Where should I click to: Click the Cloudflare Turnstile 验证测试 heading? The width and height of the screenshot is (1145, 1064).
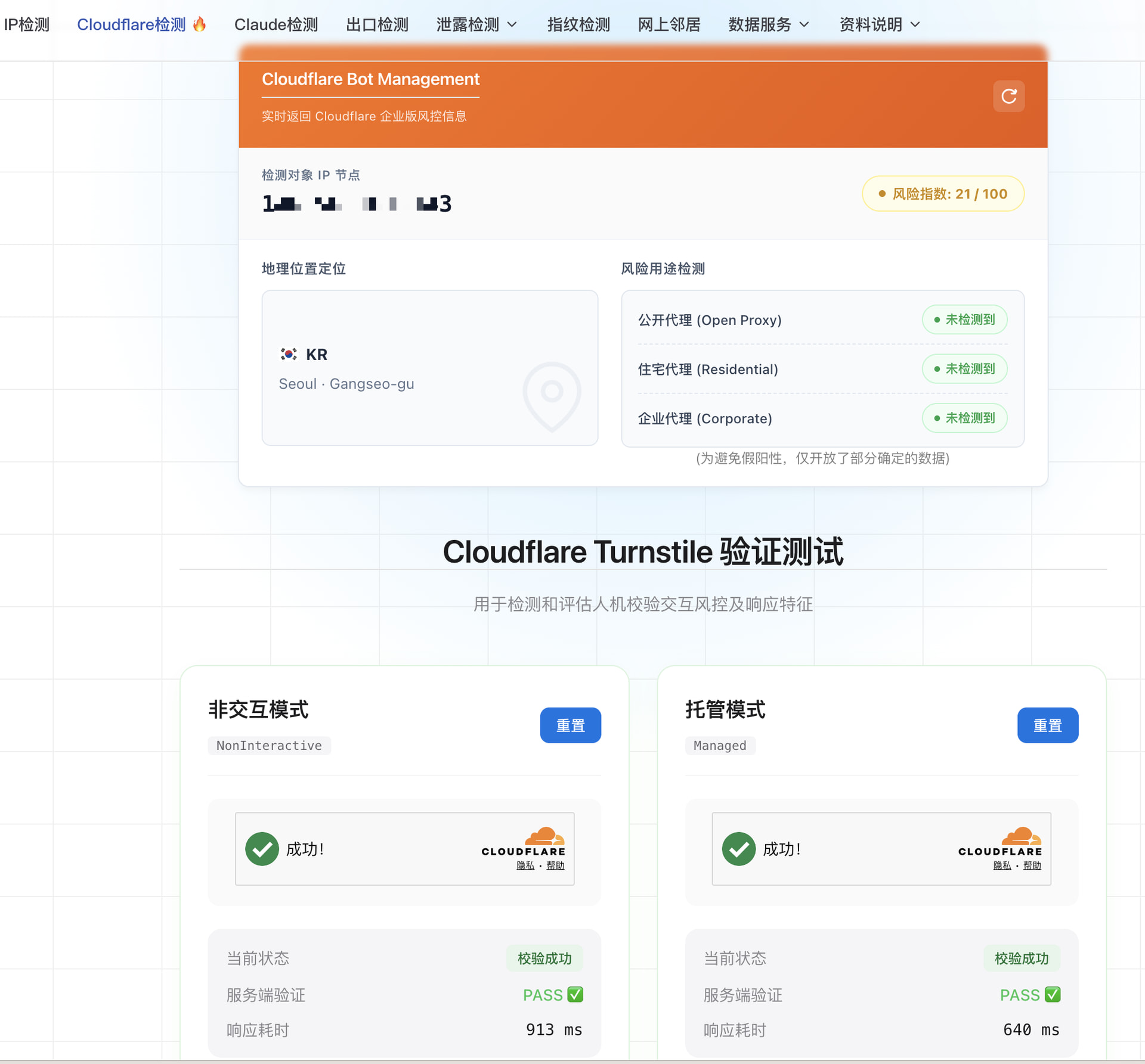tap(643, 551)
